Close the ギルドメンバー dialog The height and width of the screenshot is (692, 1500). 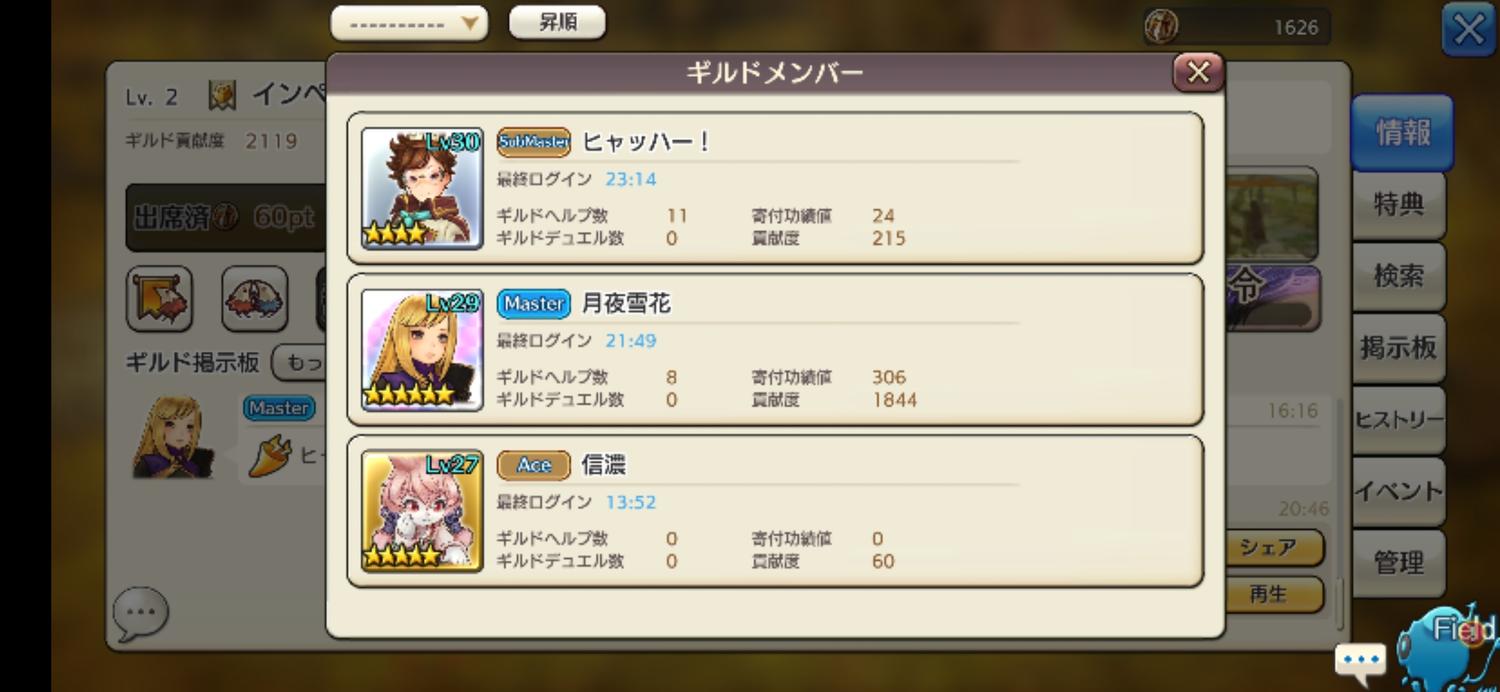(x=1198, y=72)
